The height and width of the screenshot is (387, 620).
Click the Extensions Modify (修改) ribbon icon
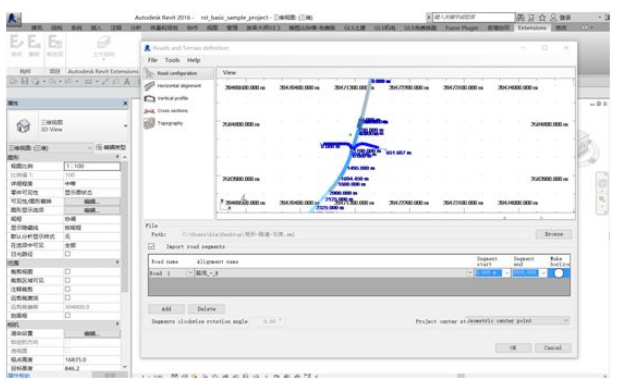tap(16, 42)
